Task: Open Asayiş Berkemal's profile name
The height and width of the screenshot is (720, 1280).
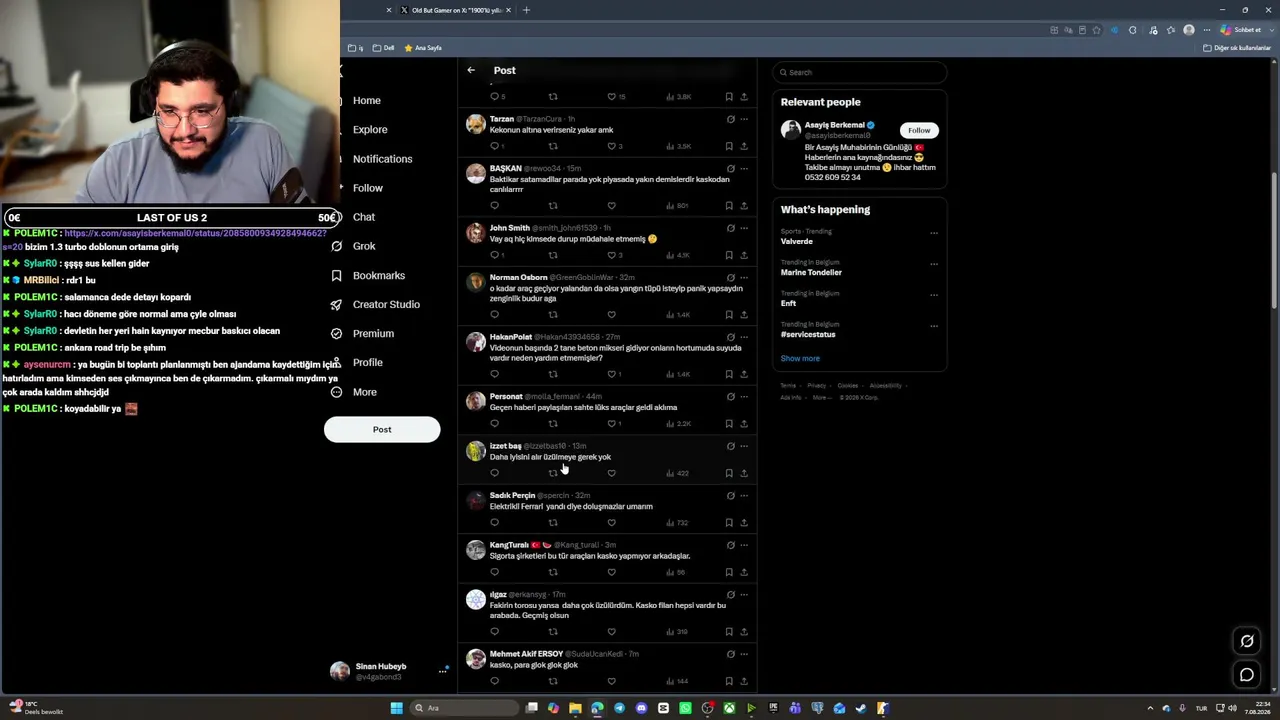Action: click(x=834, y=125)
